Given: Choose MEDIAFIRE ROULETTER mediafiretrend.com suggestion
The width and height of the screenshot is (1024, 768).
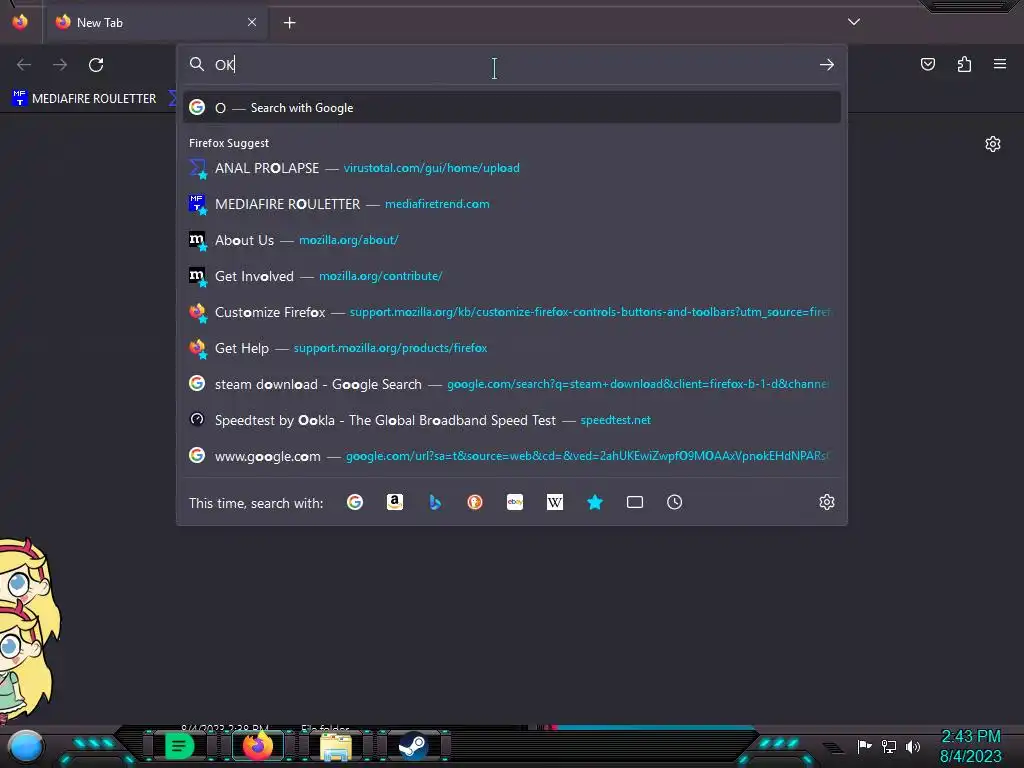Looking at the screenshot, I should click(x=512, y=204).
